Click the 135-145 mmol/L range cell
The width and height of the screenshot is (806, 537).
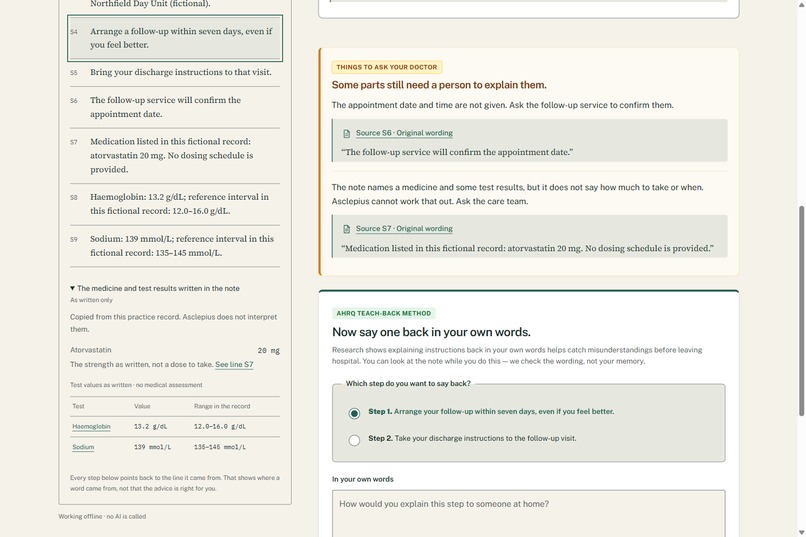click(x=219, y=447)
